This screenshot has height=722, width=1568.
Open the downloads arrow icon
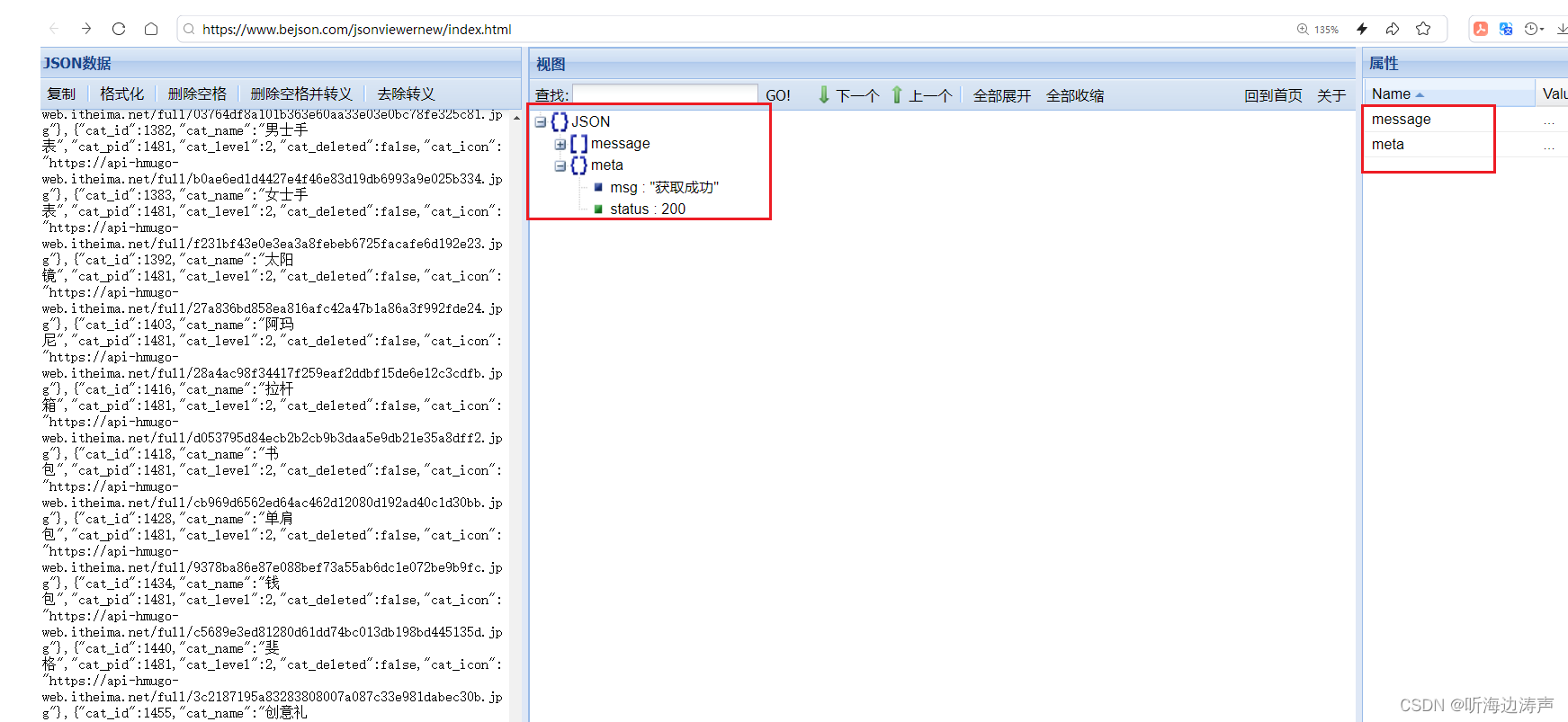point(1562,29)
